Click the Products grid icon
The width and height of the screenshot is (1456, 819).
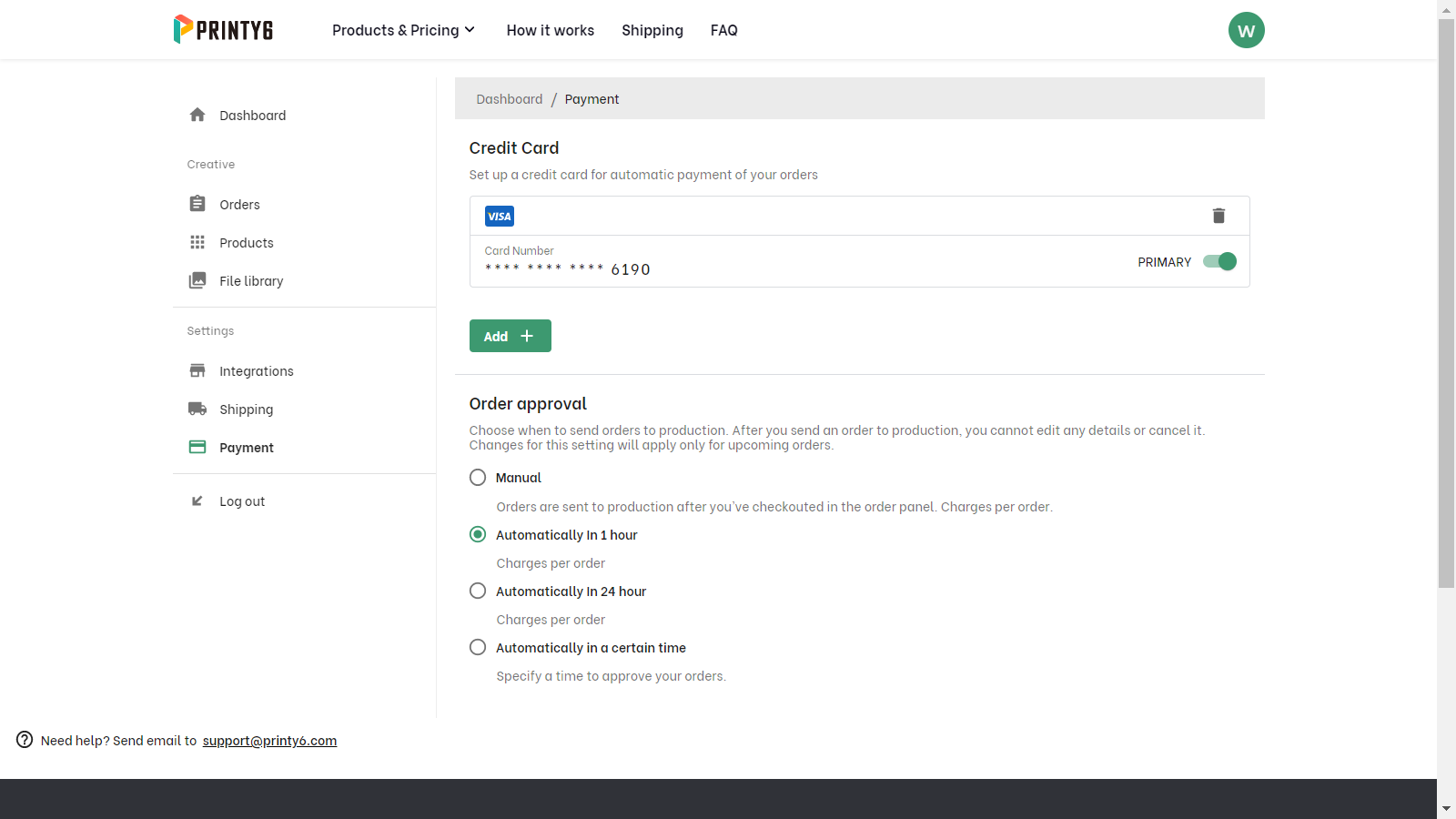tap(197, 242)
